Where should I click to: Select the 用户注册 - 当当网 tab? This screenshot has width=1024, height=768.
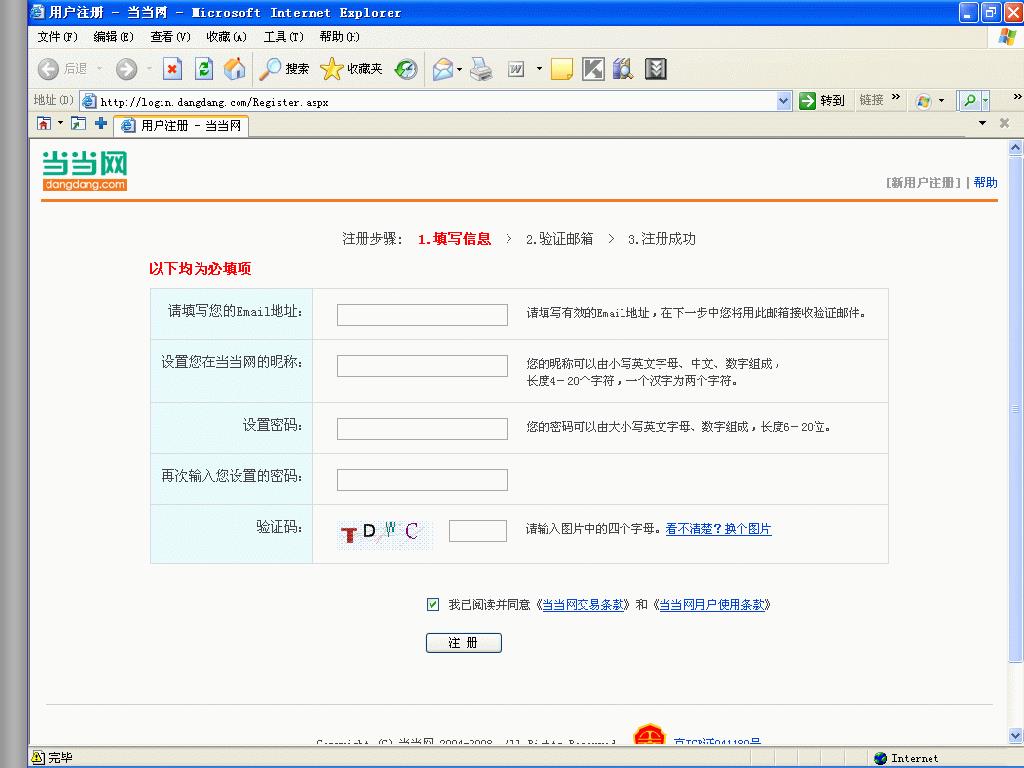pyautogui.click(x=182, y=125)
